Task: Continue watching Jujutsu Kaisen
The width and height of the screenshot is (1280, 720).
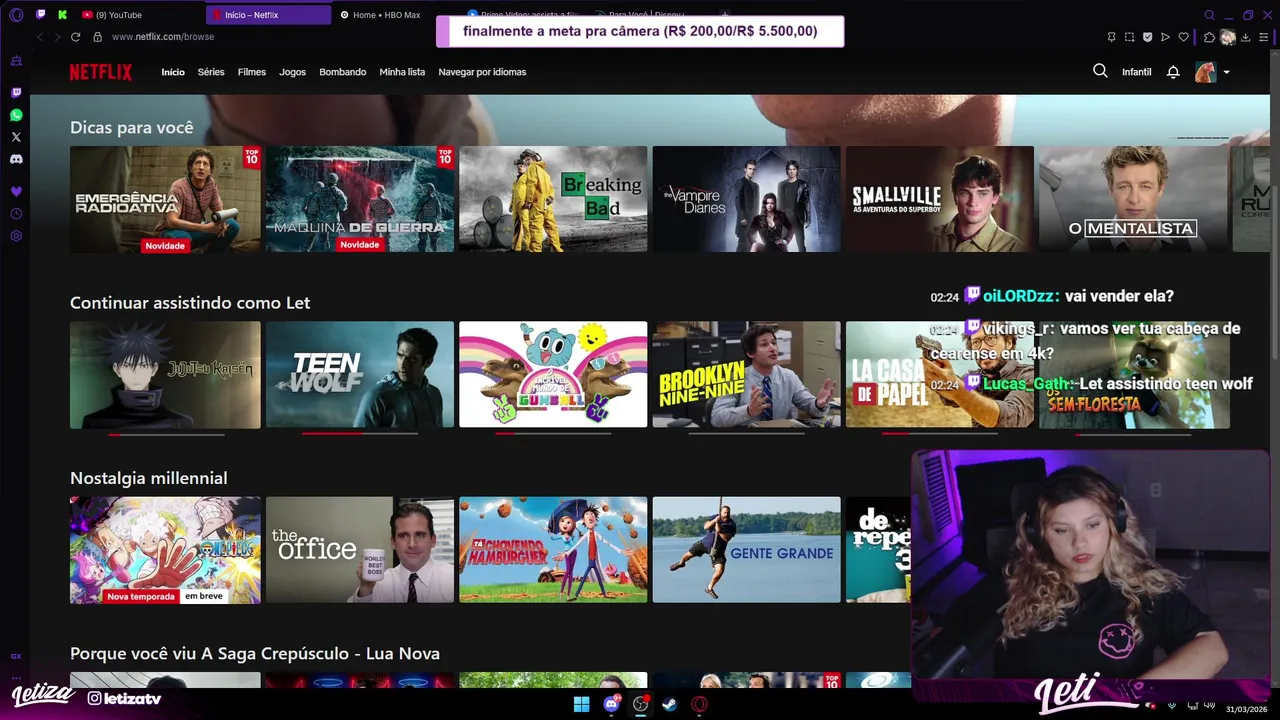Action: (x=165, y=375)
